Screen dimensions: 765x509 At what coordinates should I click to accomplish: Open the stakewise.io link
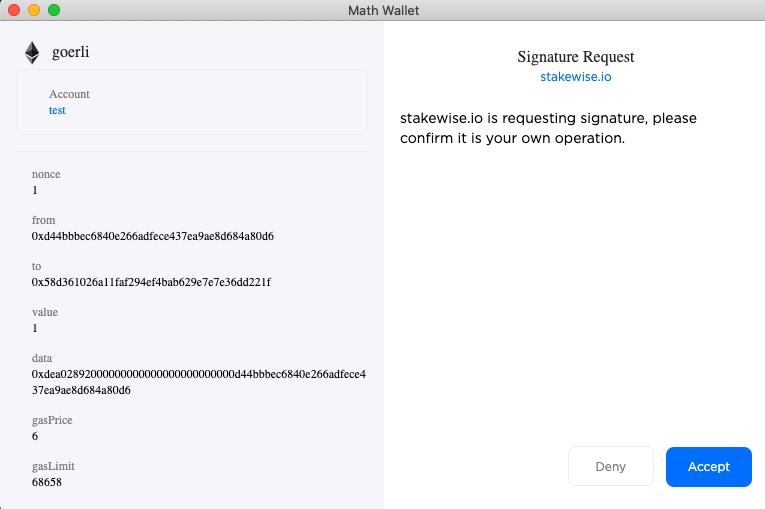click(575, 76)
